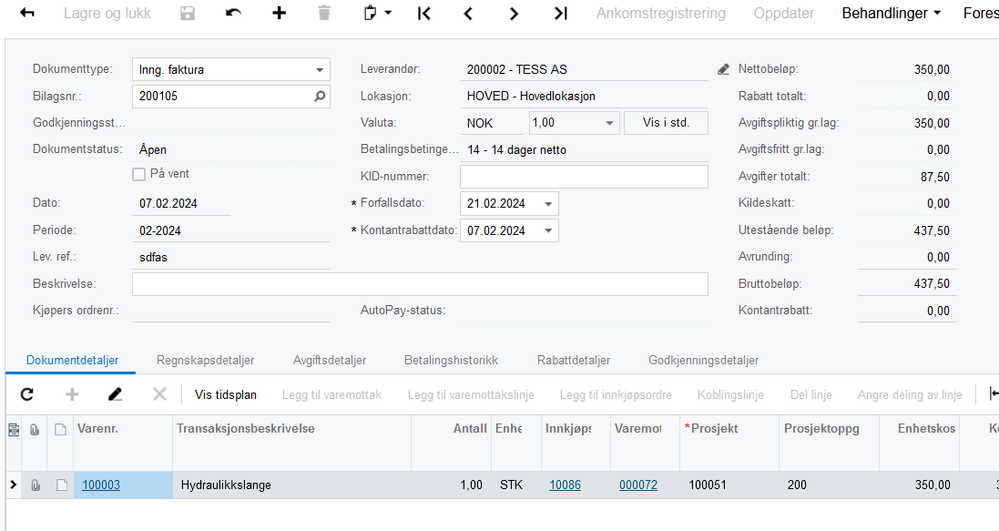The image size is (999, 531).
Task: Jump to the first record
Action: point(424,13)
